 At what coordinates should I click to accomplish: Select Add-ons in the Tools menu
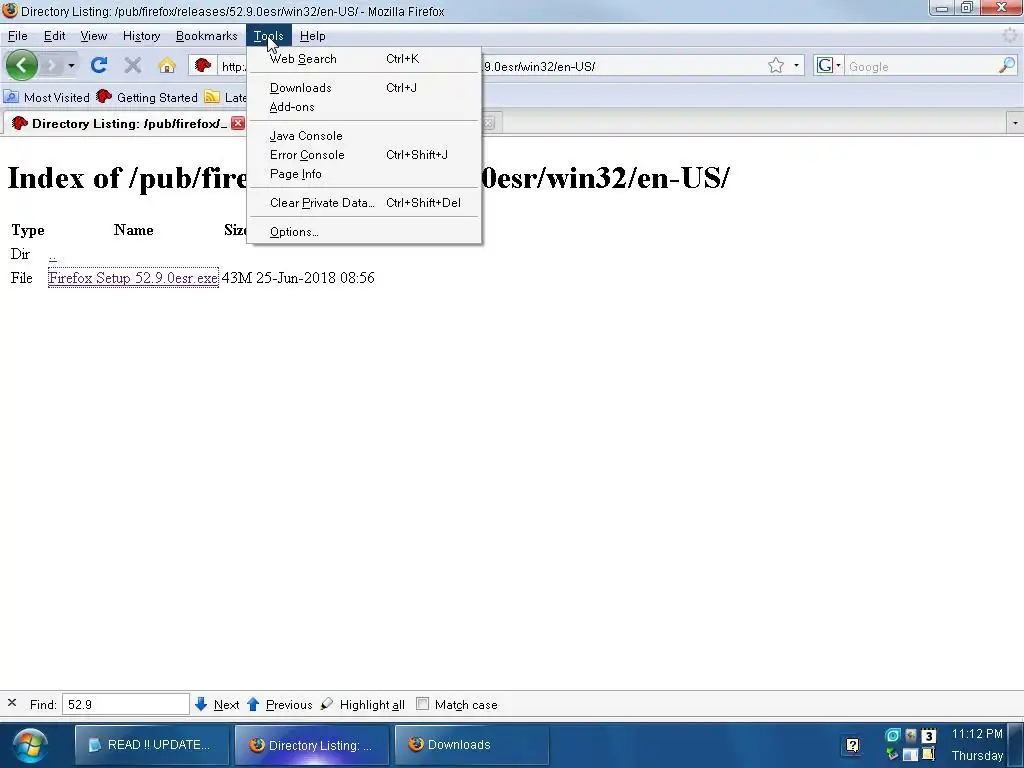(364, 106)
